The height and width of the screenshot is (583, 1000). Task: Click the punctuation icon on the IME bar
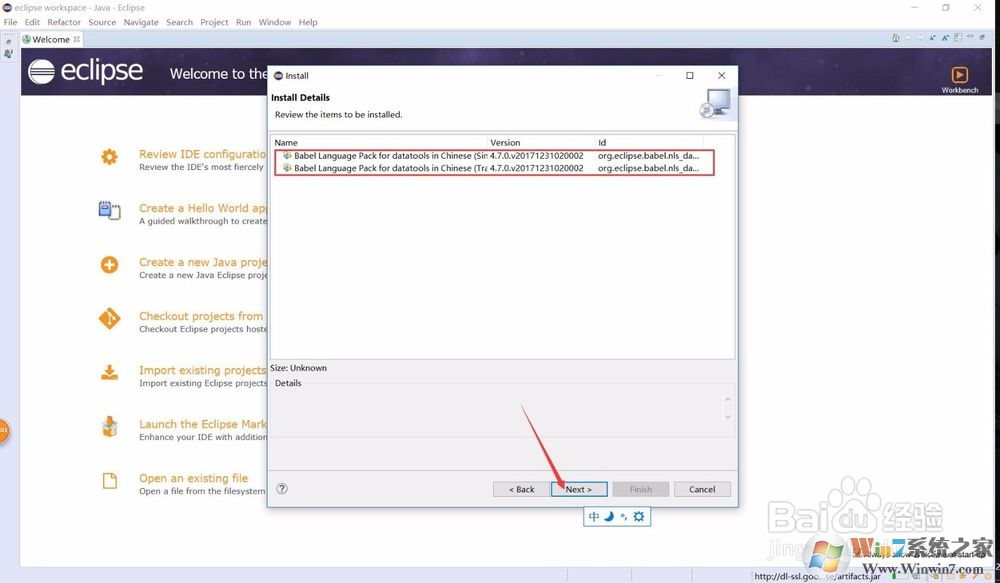click(x=623, y=517)
